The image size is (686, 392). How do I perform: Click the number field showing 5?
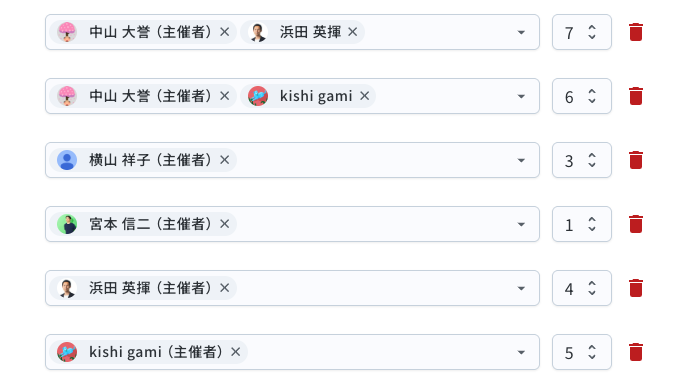pyautogui.click(x=581, y=352)
